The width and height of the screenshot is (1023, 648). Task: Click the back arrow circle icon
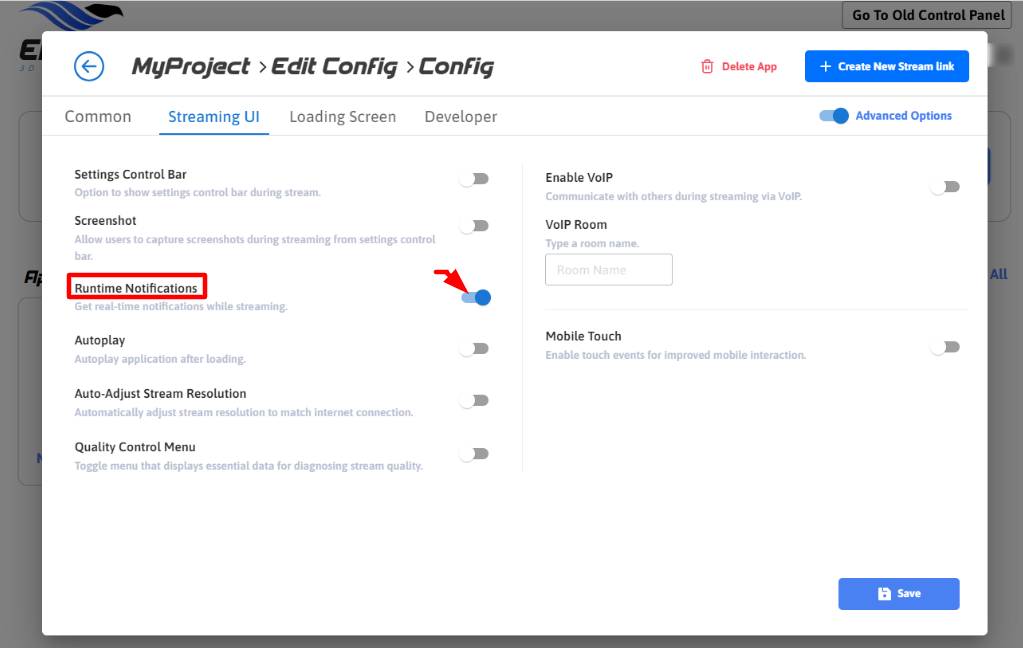pyautogui.click(x=89, y=67)
